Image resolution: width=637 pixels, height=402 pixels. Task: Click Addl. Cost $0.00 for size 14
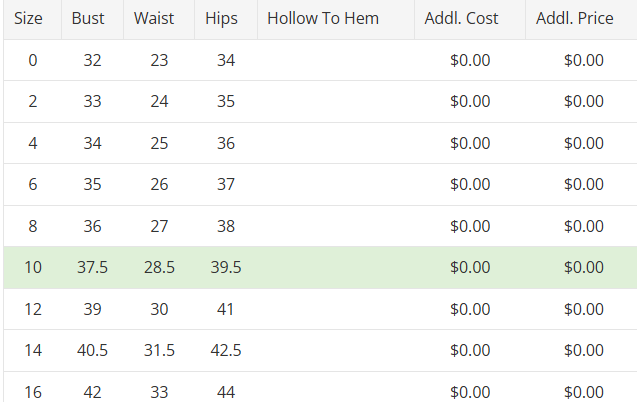pyautogui.click(x=470, y=351)
